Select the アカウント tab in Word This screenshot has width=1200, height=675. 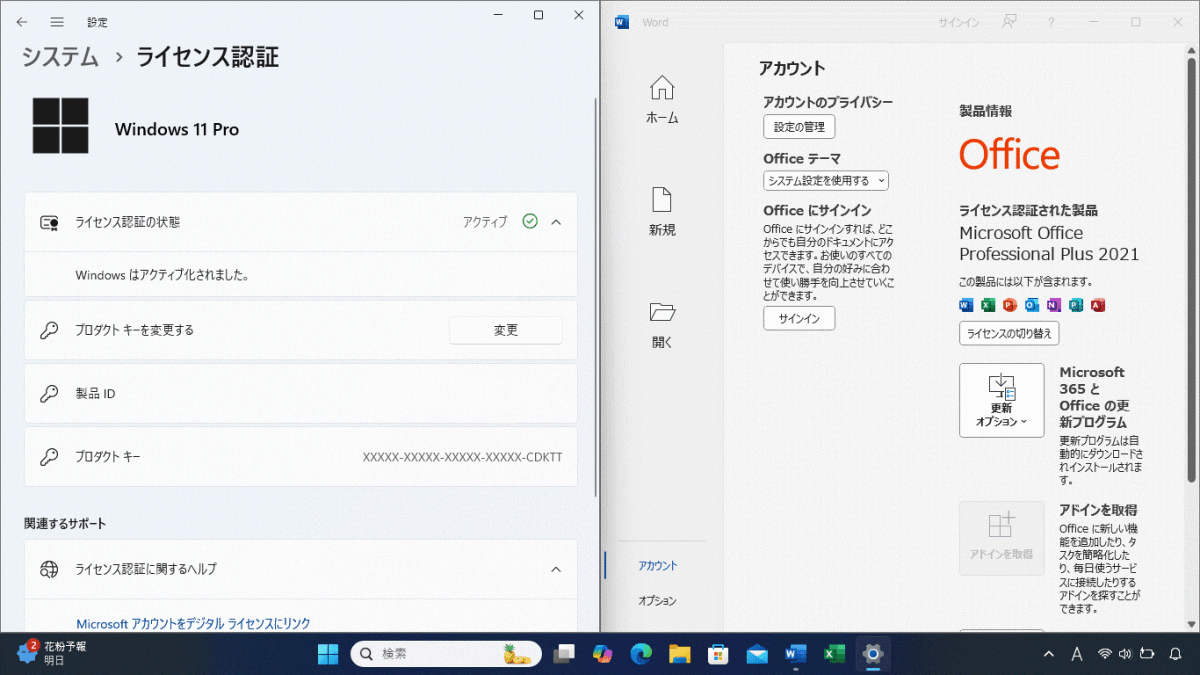[x=657, y=566]
